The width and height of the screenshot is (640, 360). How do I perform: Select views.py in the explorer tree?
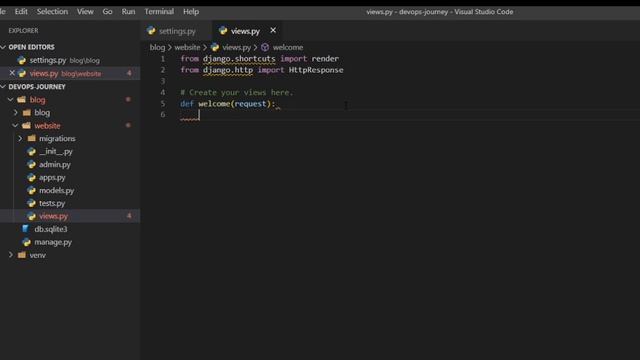click(70, 216)
